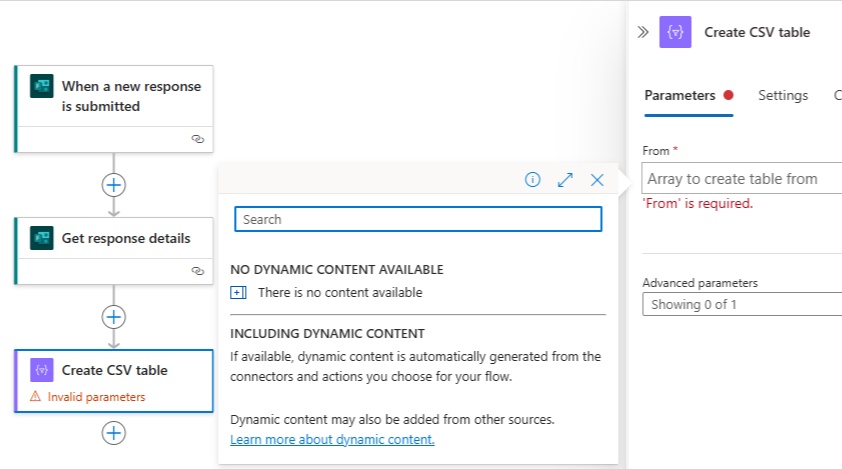The image size is (842, 469).
Task: Click the panel icon beside There is no content available
Action: (238, 293)
